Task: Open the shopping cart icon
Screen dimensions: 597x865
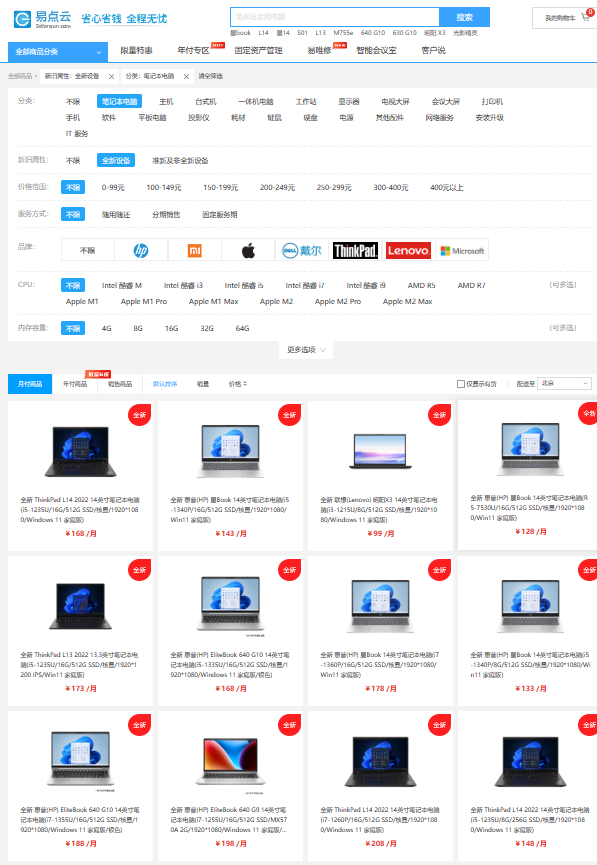Action: (x=586, y=17)
